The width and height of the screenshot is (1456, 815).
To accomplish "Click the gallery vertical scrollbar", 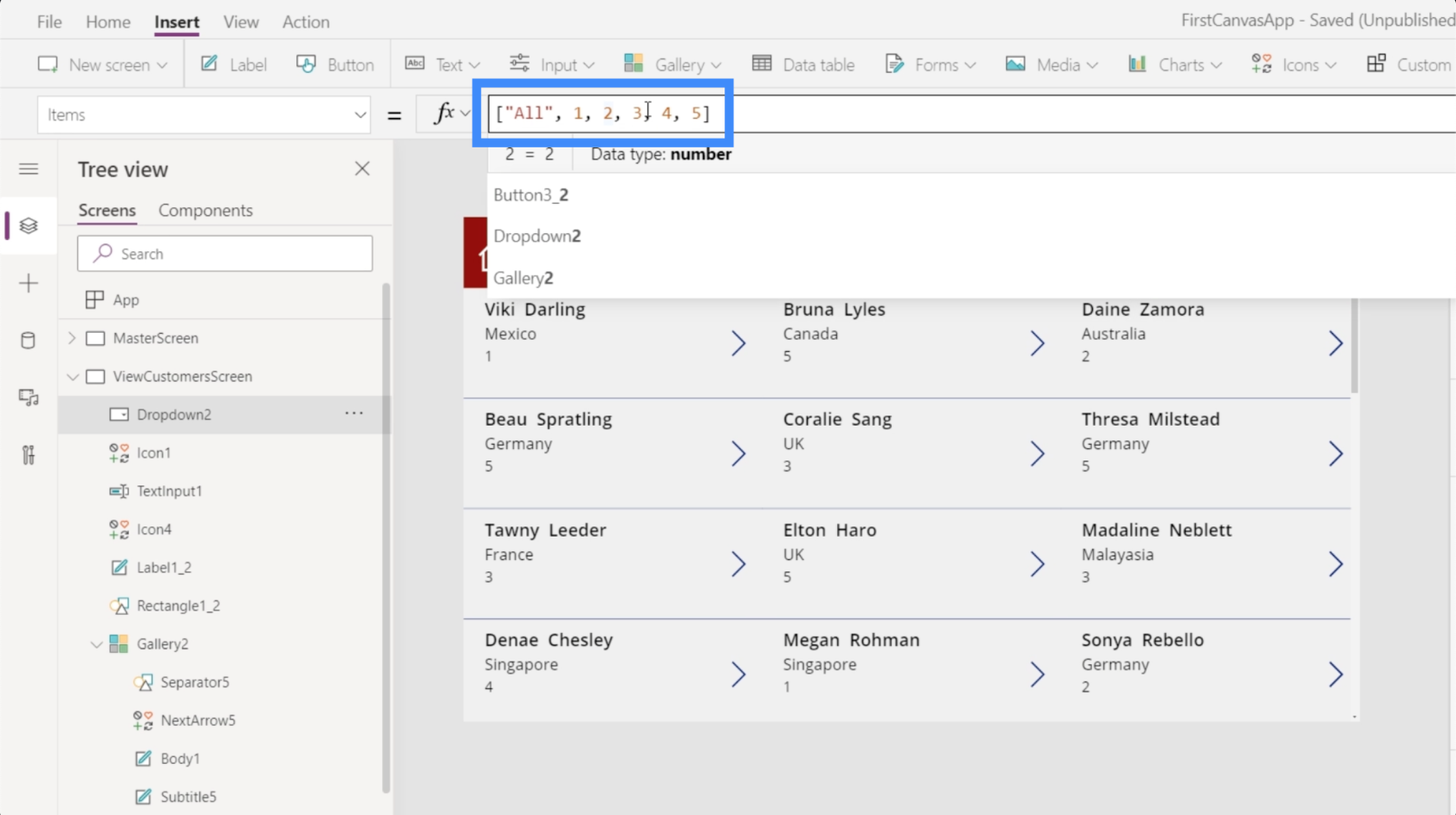I will 1355,345.
